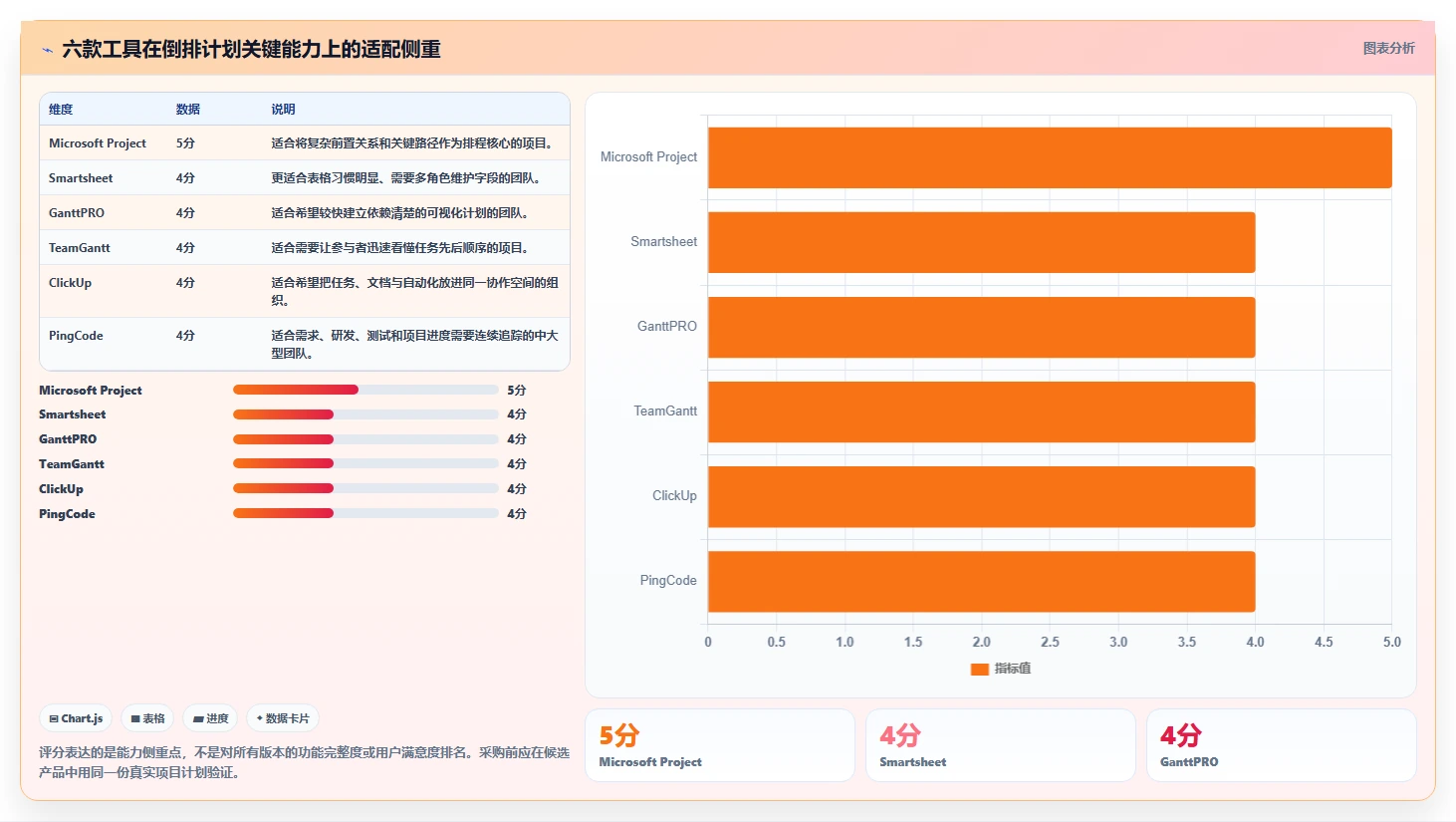
Task: Click the Smartsheet orange chart bar
Action: (981, 242)
